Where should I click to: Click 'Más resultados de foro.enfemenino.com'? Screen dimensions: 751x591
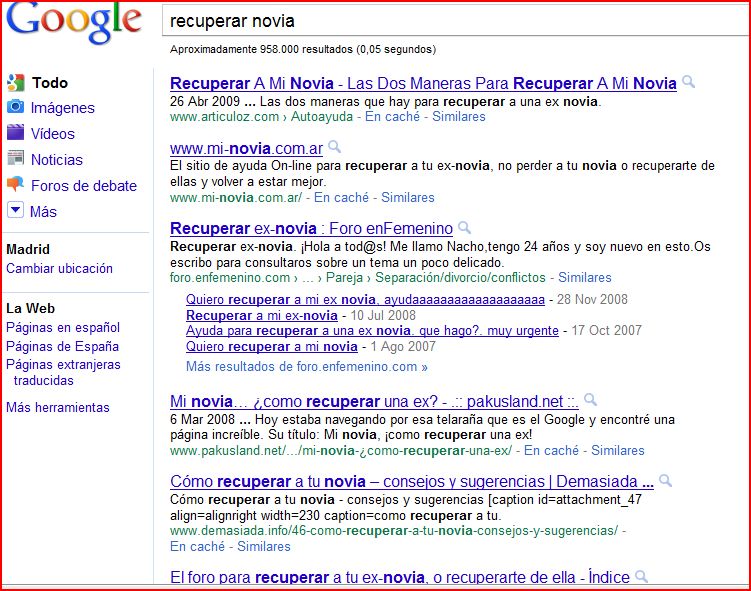[307, 367]
